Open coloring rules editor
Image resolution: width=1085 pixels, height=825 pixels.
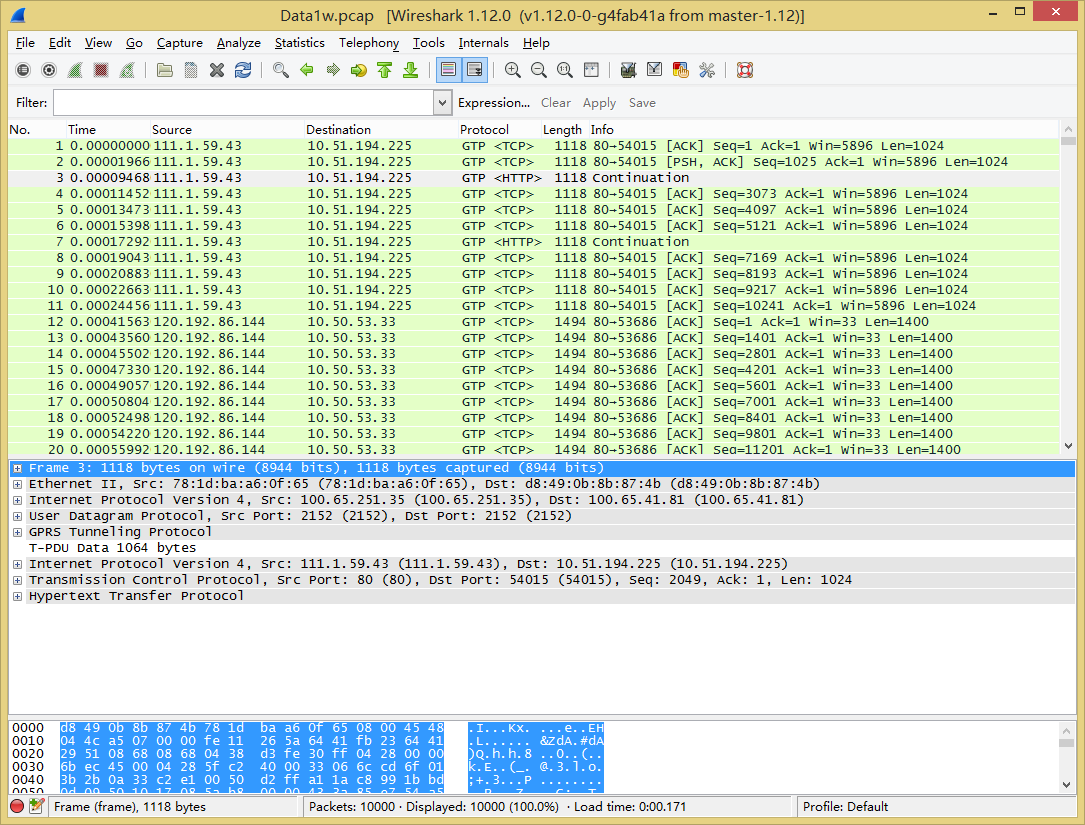pyautogui.click(x=680, y=70)
